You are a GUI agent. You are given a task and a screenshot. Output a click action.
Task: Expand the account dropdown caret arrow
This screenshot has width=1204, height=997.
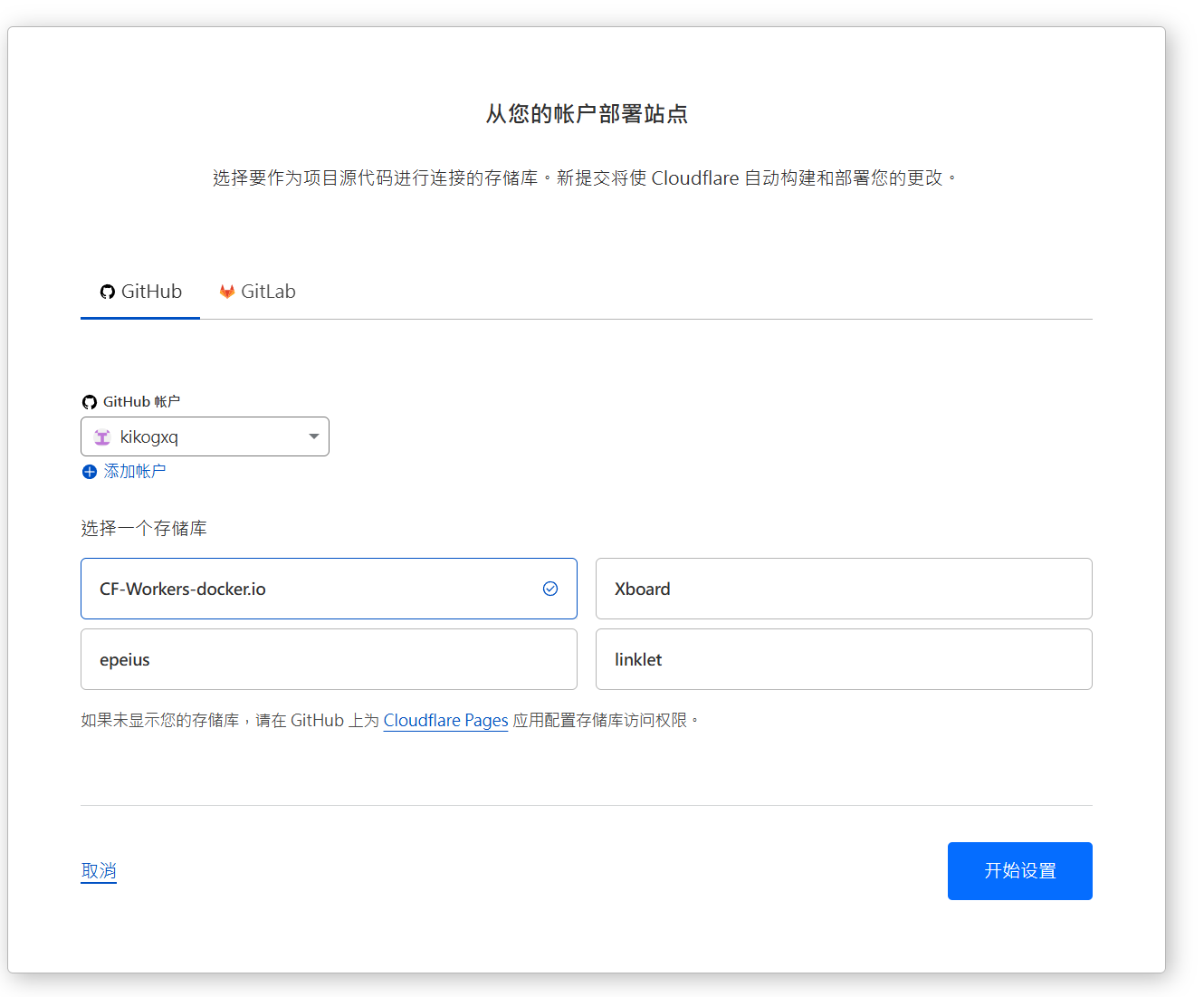pyautogui.click(x=313, y=436)
